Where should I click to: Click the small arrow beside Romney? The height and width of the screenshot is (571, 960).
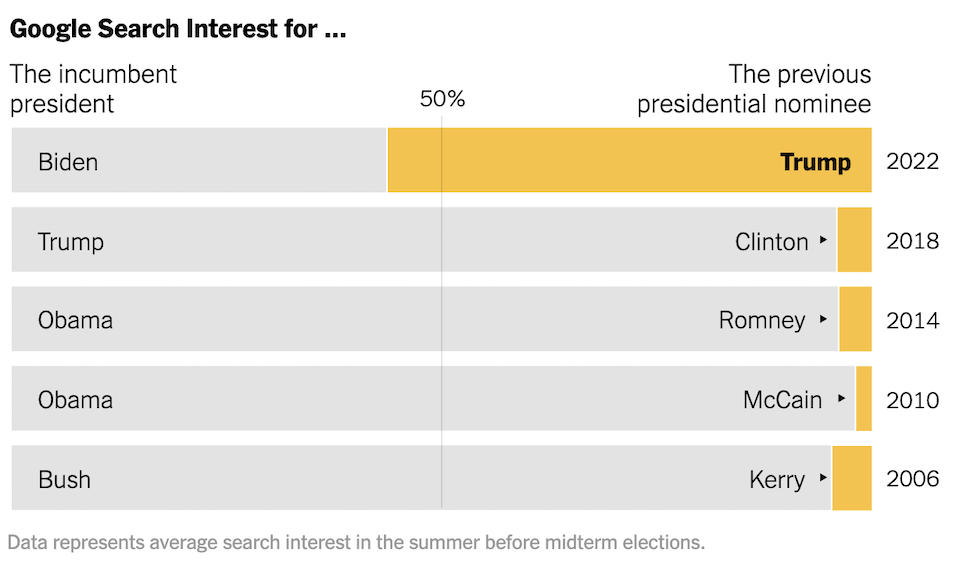click(824, 319)
